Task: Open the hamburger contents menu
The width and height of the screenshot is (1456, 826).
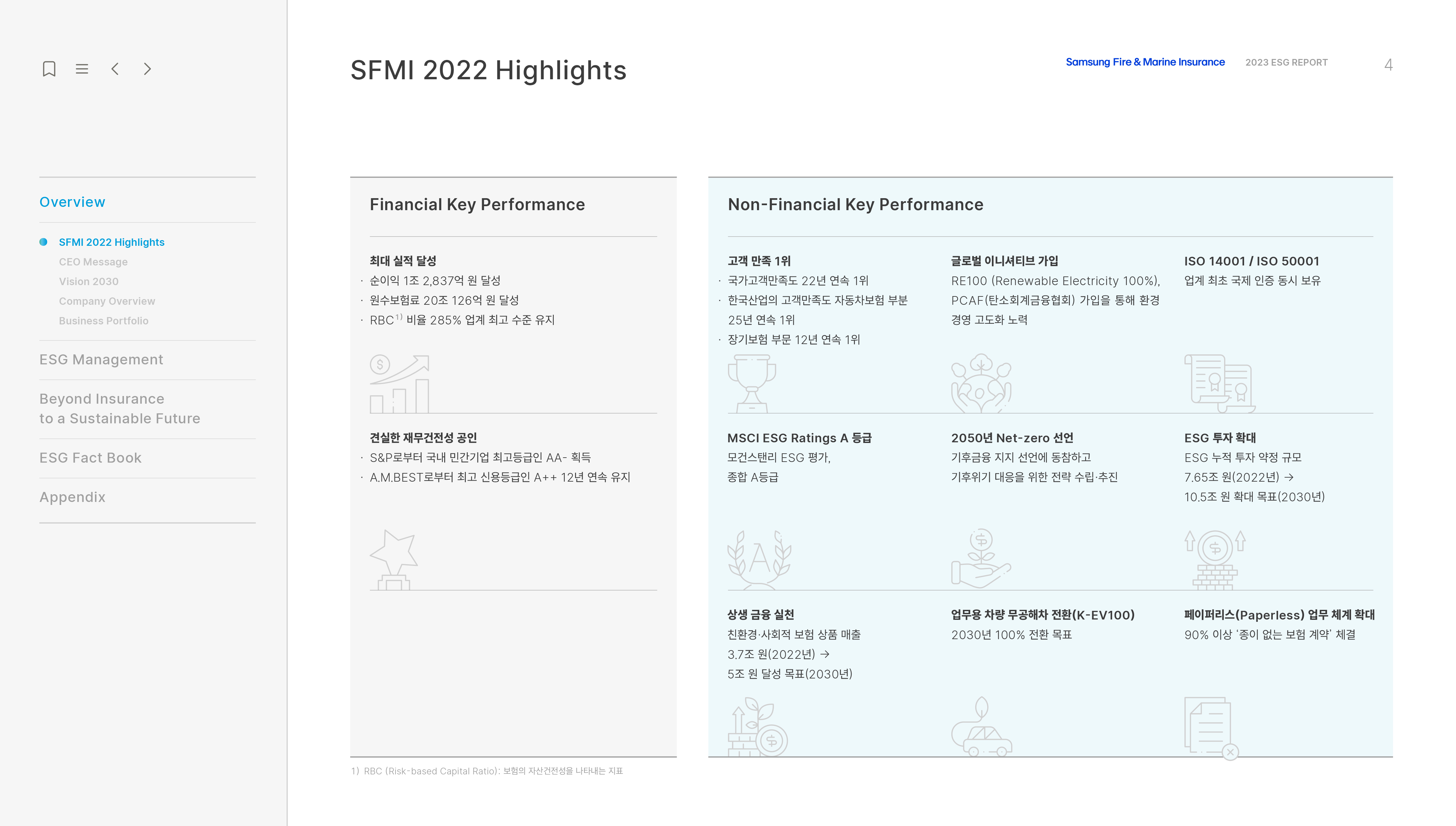Action: tap(82, 69)
